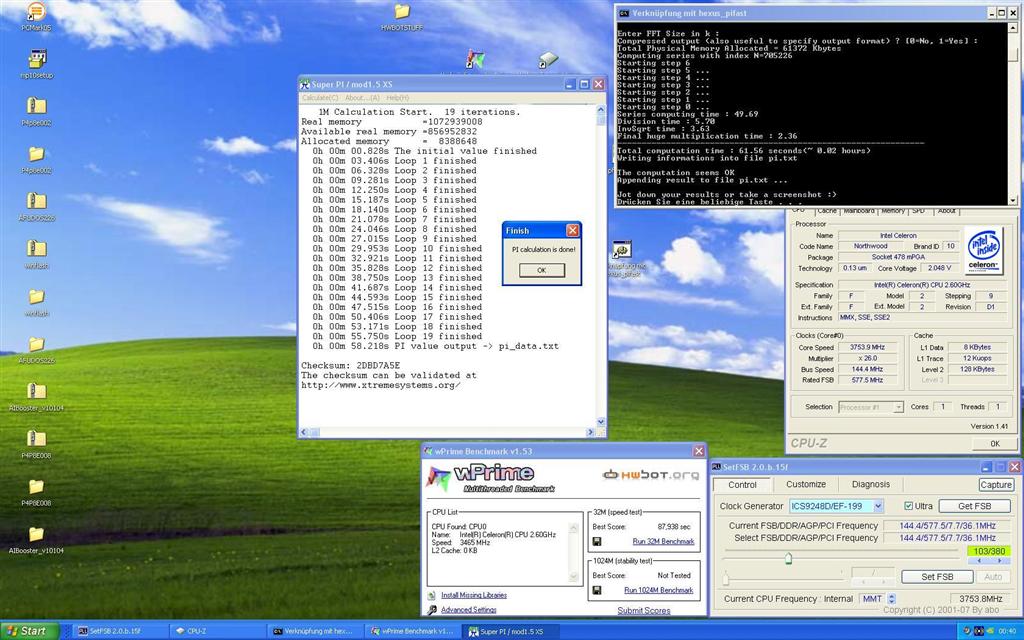Click the Submit Scores link in wPrime
Image resolution: width=1024 pixels, height=640 pixels.
click(643, 611)
